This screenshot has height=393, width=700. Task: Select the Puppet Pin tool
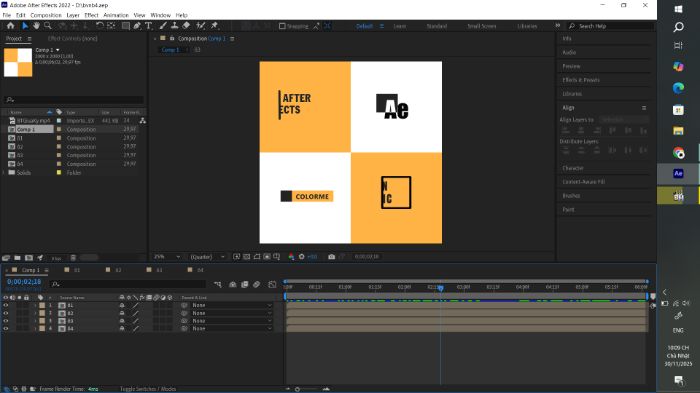(214, 26)
